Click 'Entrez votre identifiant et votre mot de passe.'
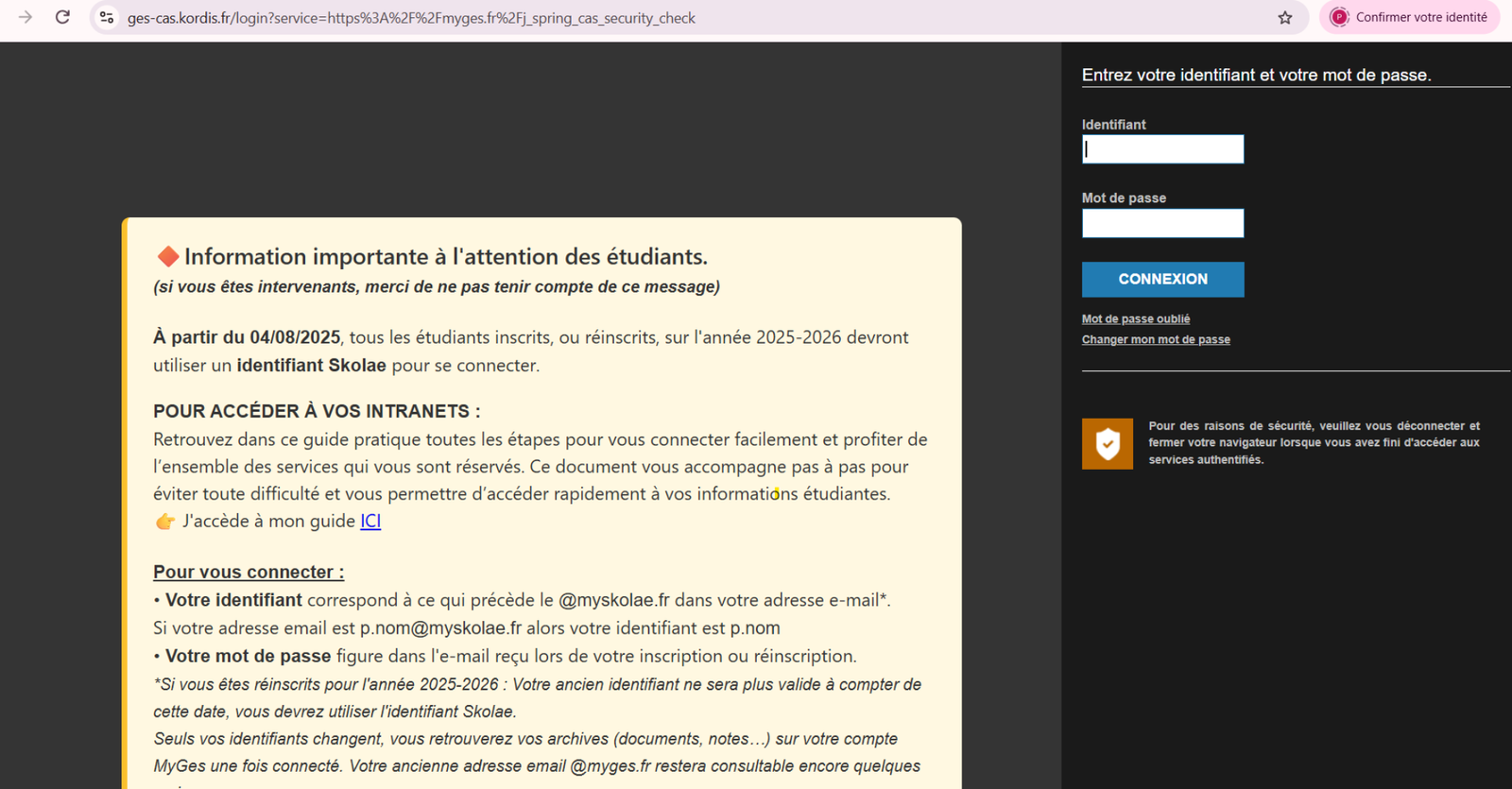Screen dimensions: 1512x789 click(1256, 76)
